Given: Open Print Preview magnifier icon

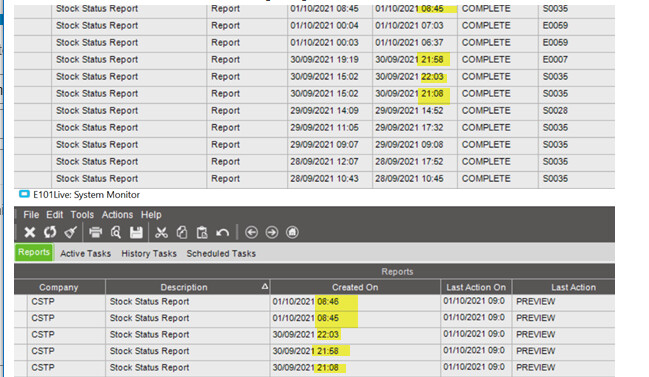Looking at the screenshot, I should pos(116,233).
